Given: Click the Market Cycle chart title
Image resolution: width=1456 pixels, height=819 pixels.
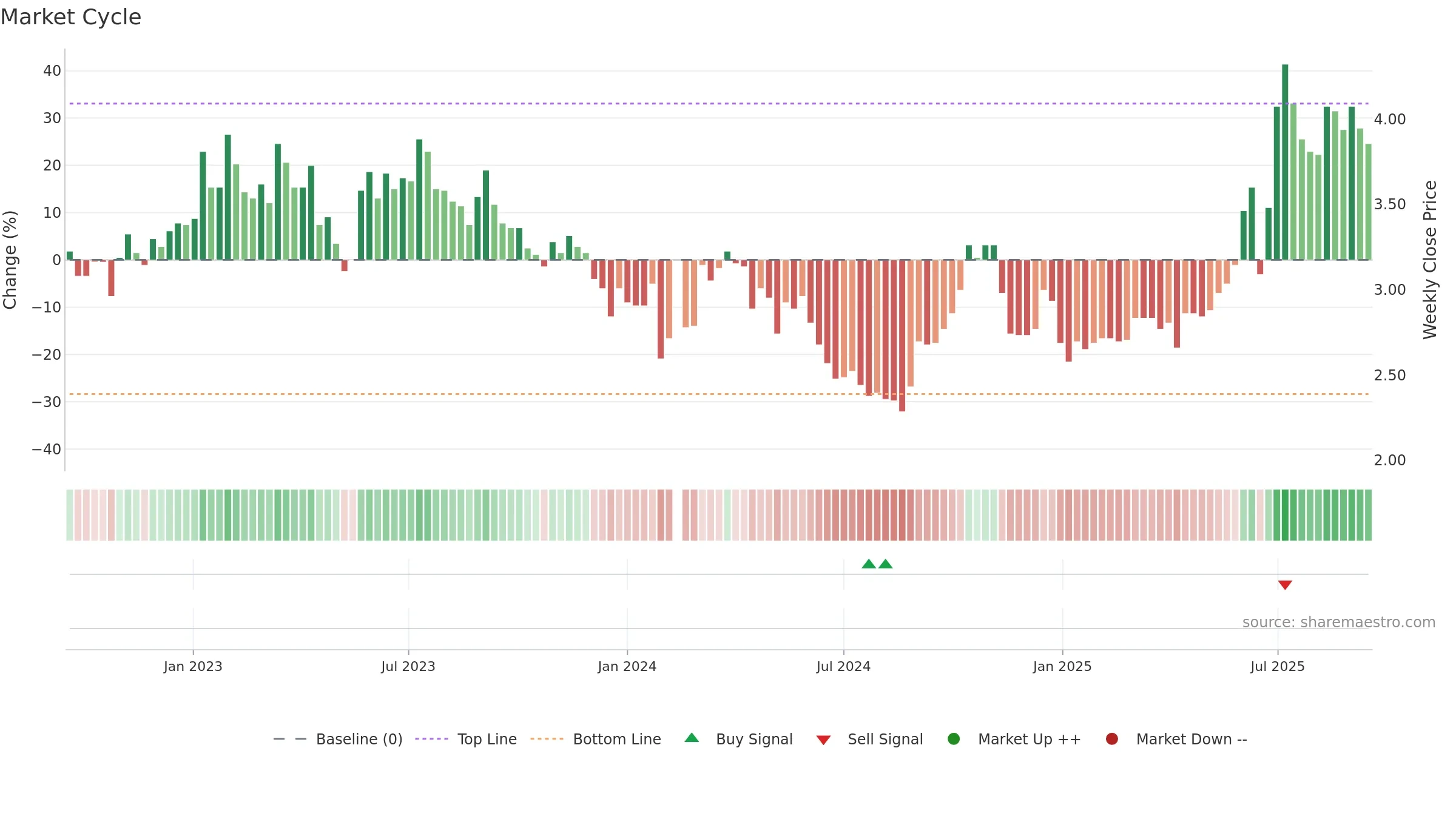Looking at the screenshot, I should coord(71,17).
